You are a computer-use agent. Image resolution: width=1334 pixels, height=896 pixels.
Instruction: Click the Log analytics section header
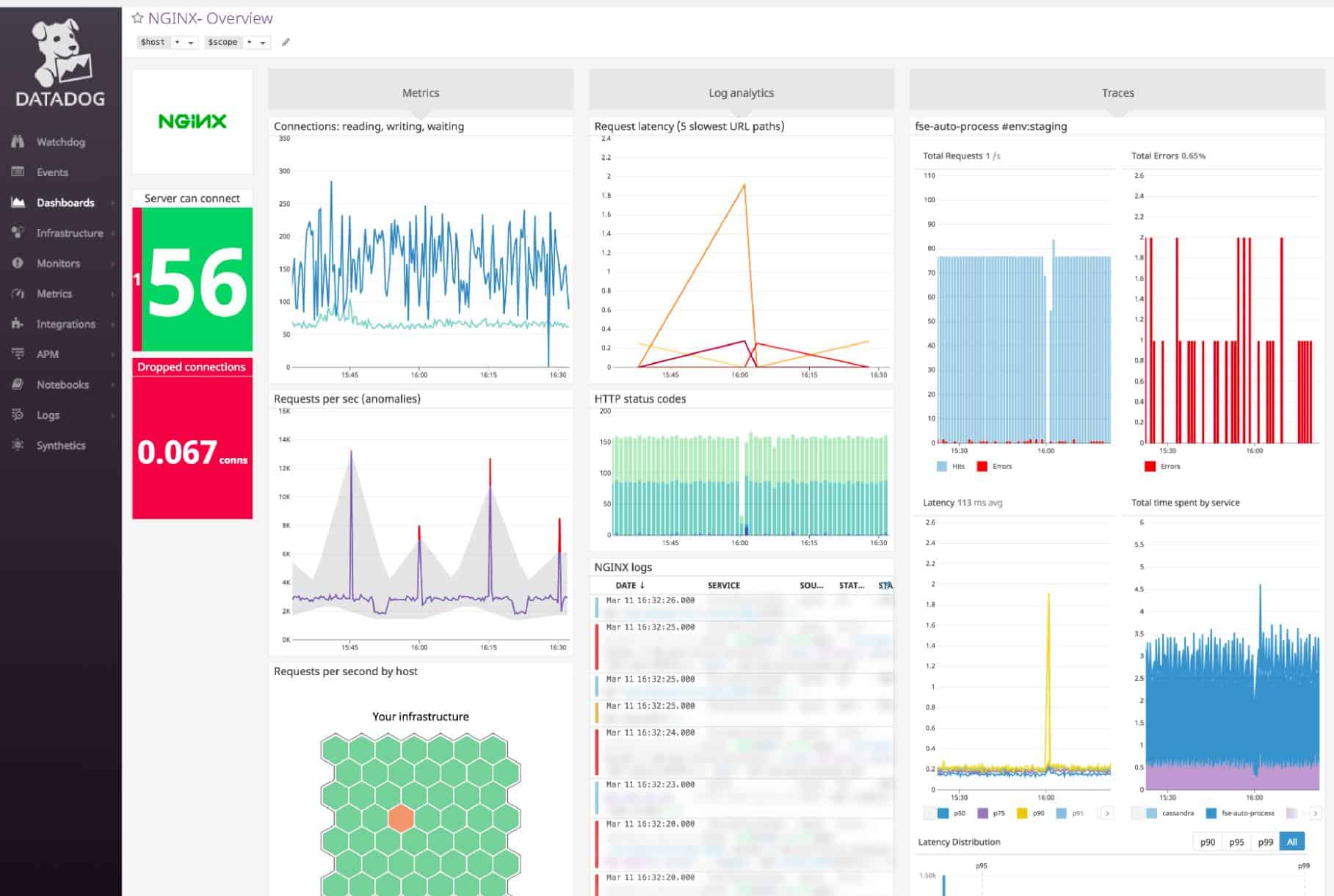pos(742,92)
